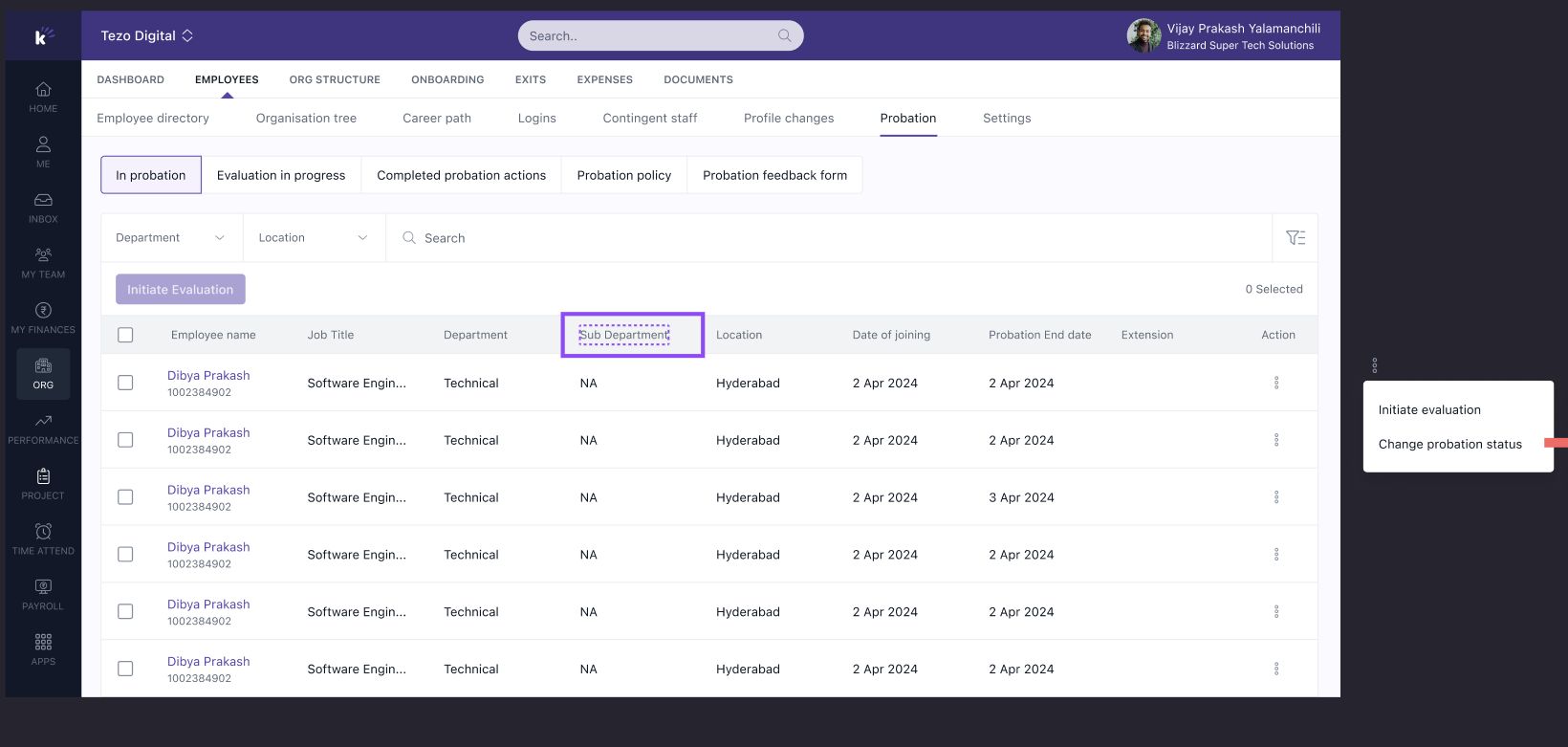Open the Apps grid icon
The width and height of the screenshot is (1568, 747).
(x=43, y=642)
